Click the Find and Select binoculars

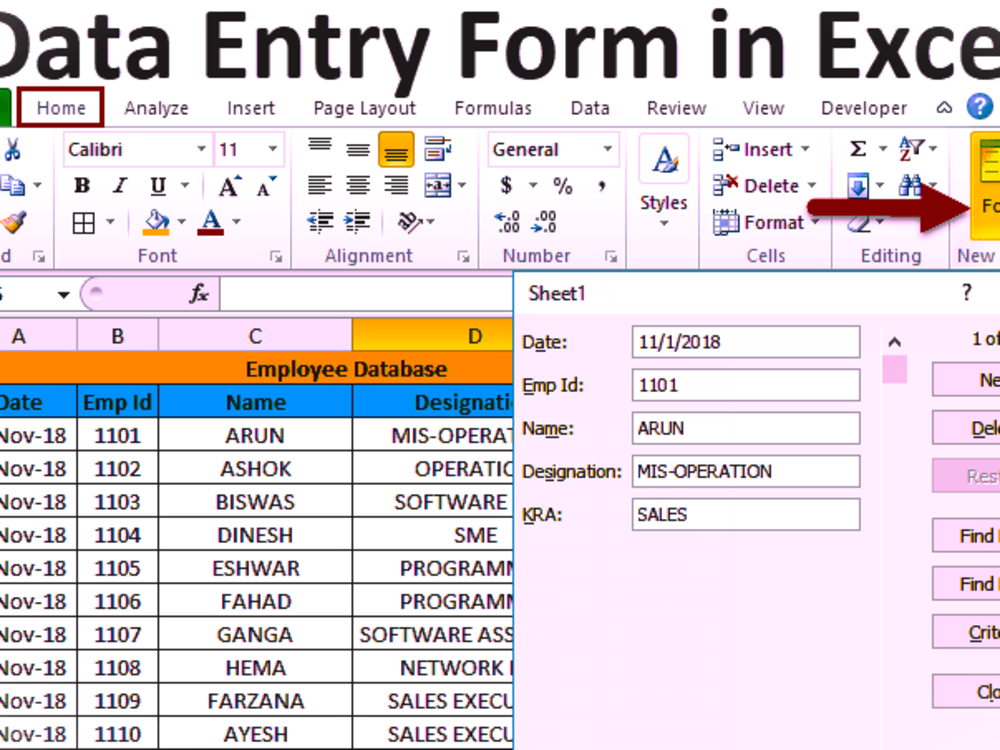pyautogui.click(x=910, y=186)
